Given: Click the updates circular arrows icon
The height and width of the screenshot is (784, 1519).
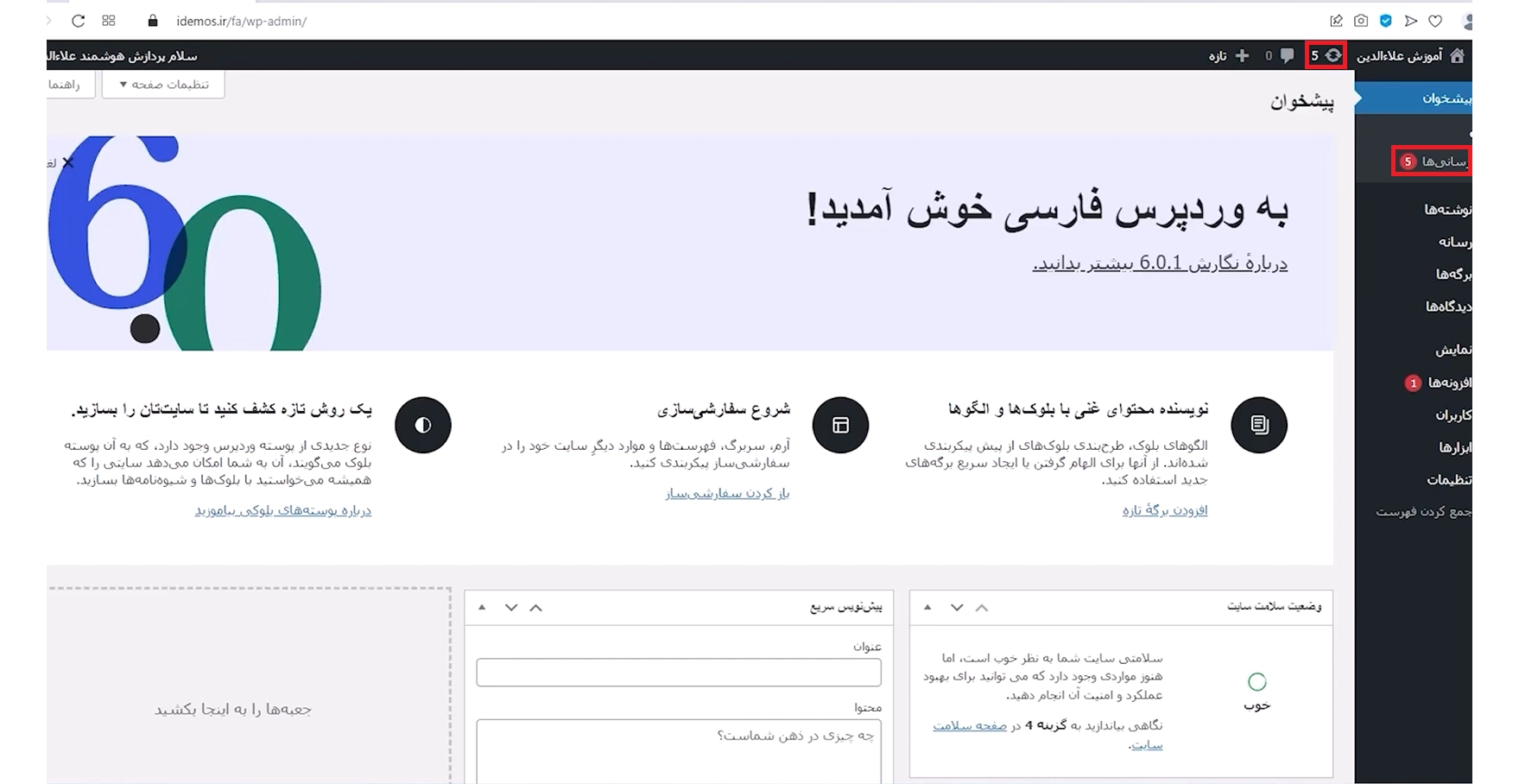Looking at the screenshot, I should point(1333,55).
